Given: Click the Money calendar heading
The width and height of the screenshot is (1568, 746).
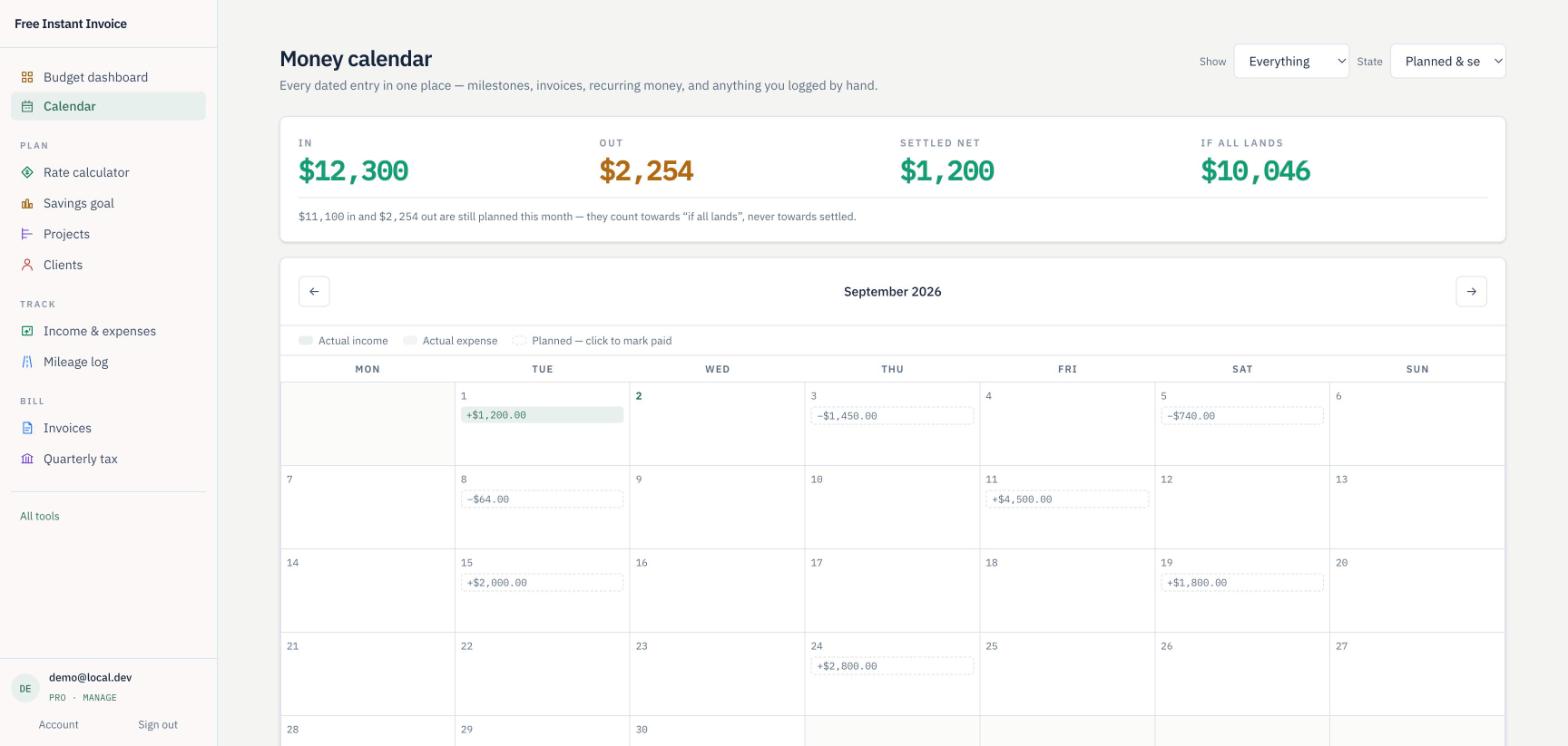Looking at the screenshot, I should 356,59.
